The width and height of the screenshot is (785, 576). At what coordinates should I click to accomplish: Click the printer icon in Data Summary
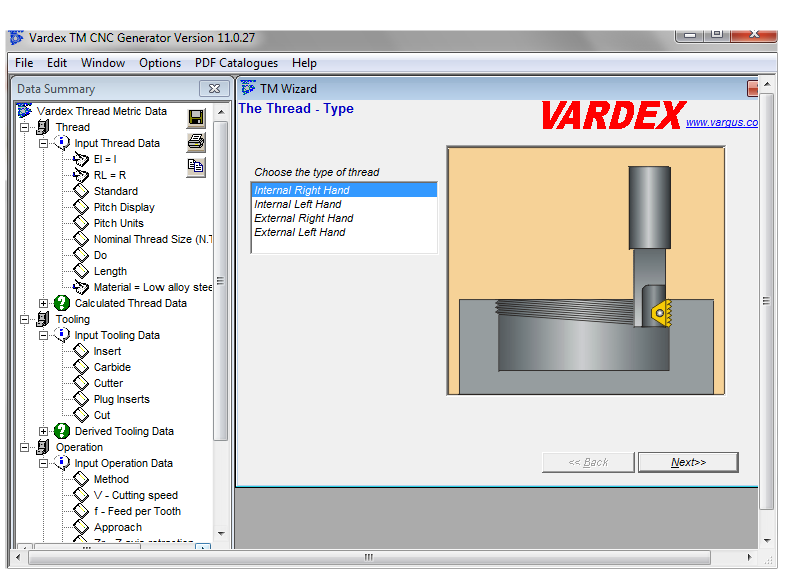(x=196, y=142)
